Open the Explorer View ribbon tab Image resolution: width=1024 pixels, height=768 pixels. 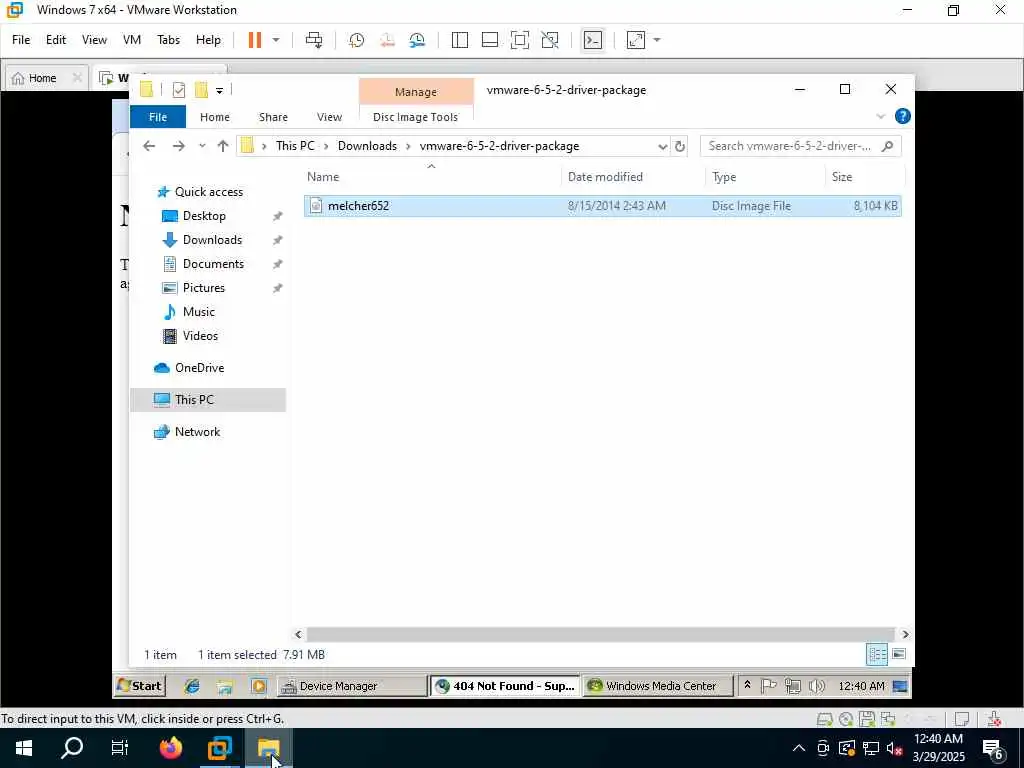pos(329,117)
